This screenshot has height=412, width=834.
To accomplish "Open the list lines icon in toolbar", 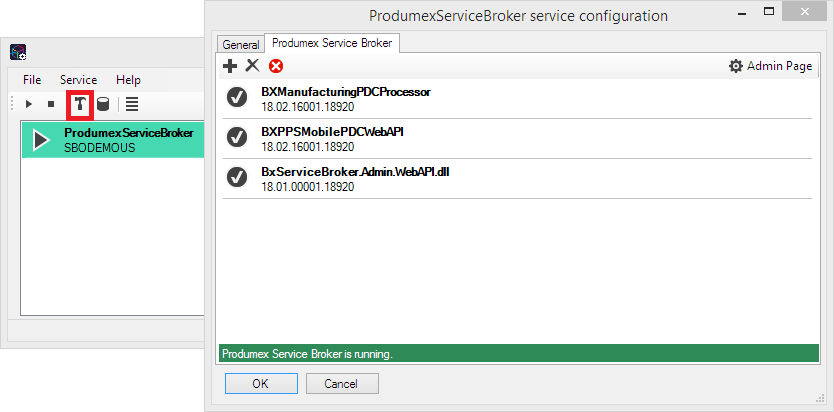I will [x=132, y=104].
